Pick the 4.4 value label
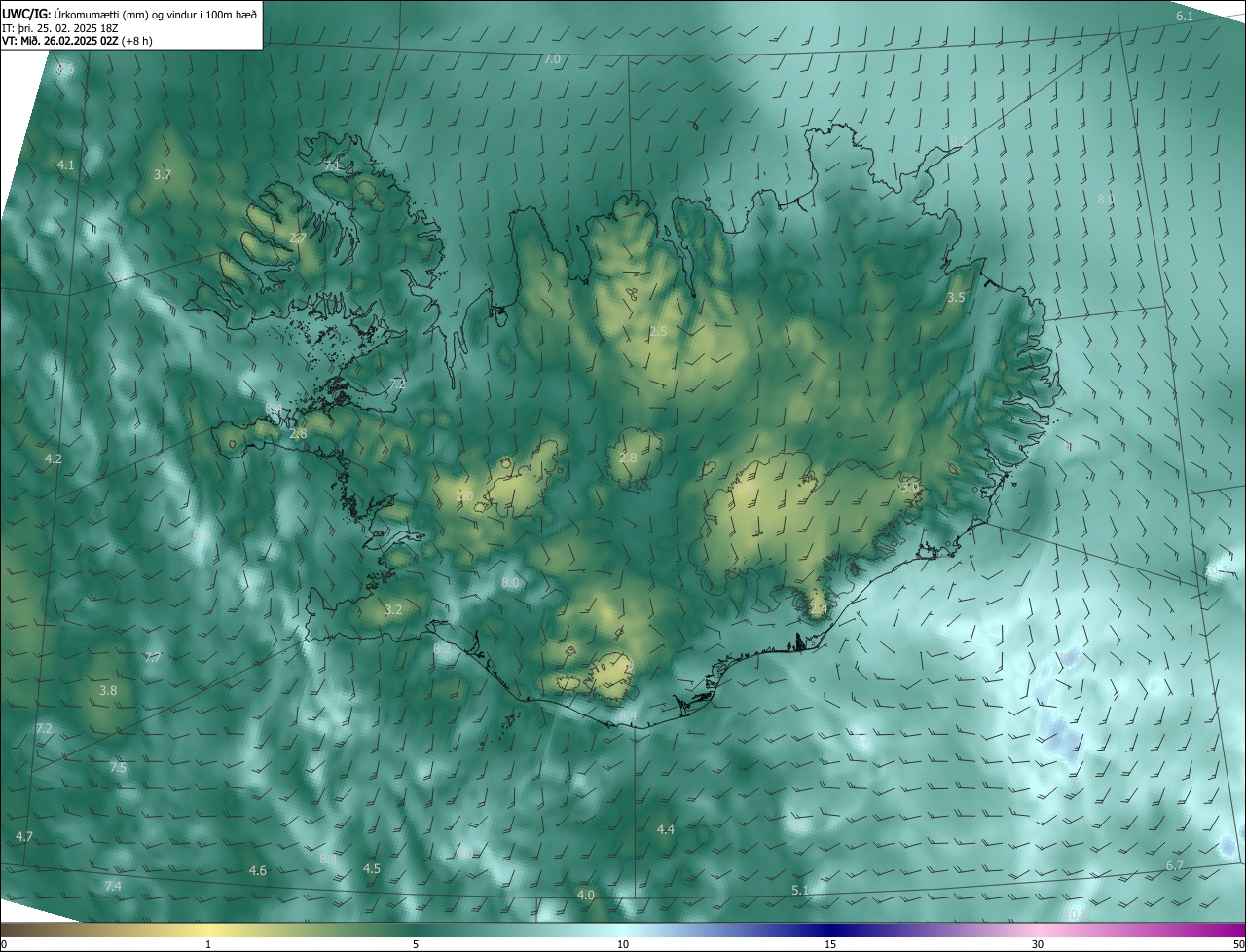Screen dimensions: 1246x952 click(666, 830)
